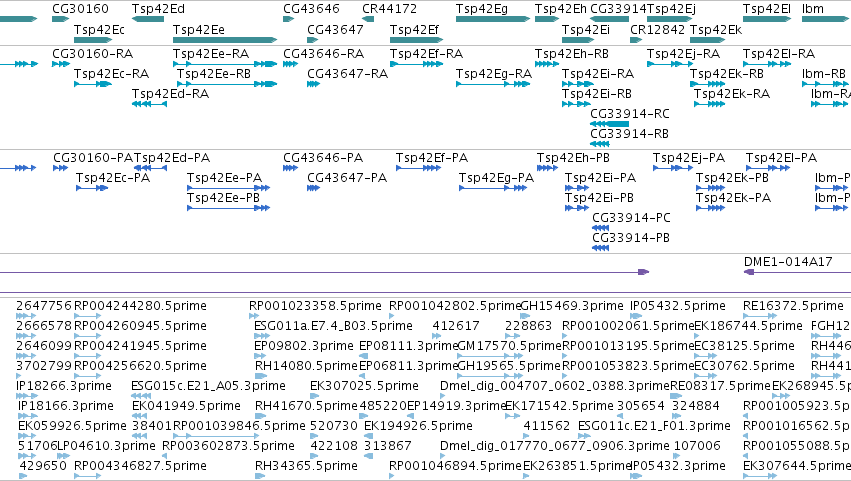Screen dimensions: 851x481
Task: Open transcript CG30160-RA
Action: click(x=92, y=54)
